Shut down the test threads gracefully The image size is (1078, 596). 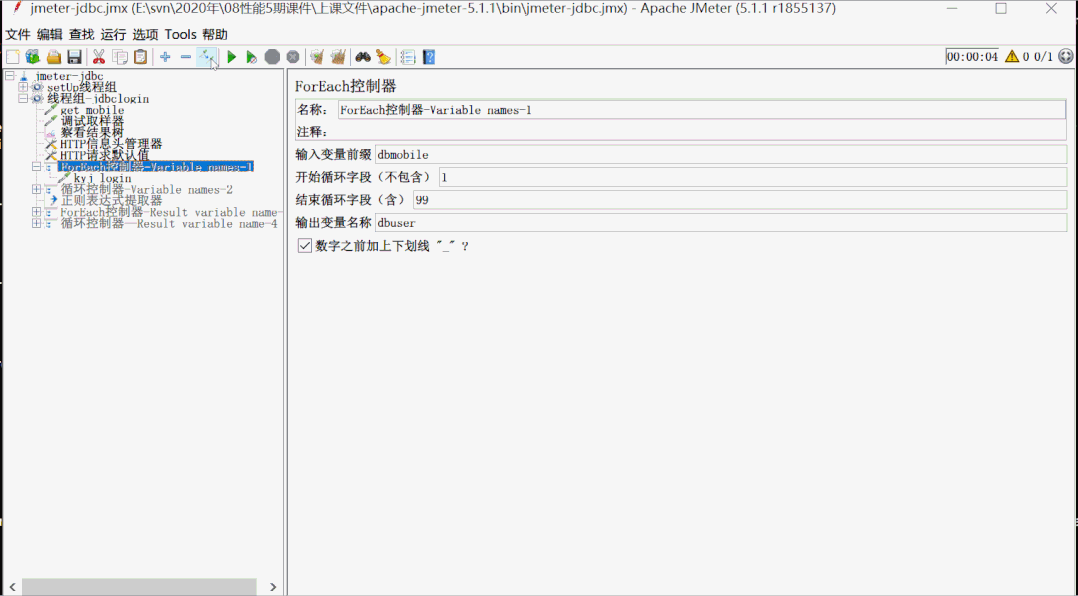coord(293,57)
